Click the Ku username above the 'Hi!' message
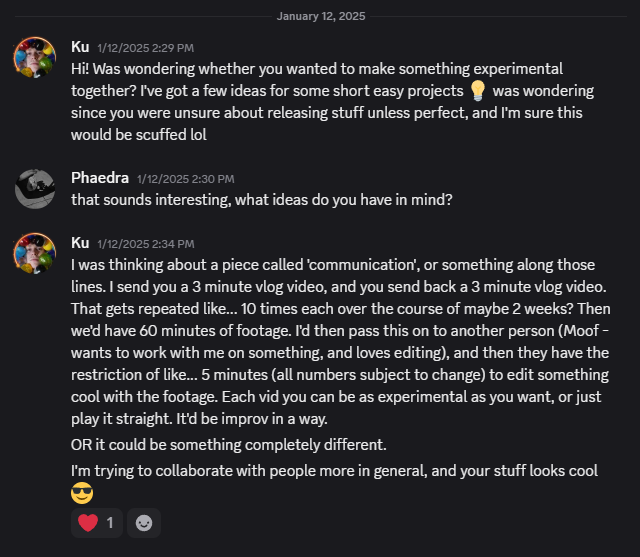Screen dimensions: 640x557 point(80,47)
